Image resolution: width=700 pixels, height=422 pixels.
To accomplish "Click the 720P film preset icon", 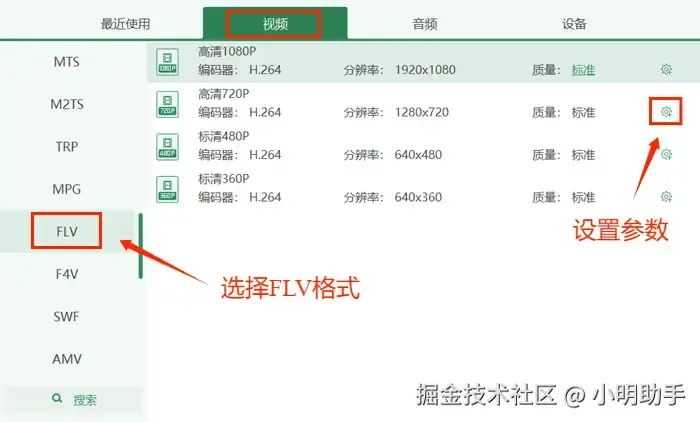I will pyautogui.click(x=167, y=104).
